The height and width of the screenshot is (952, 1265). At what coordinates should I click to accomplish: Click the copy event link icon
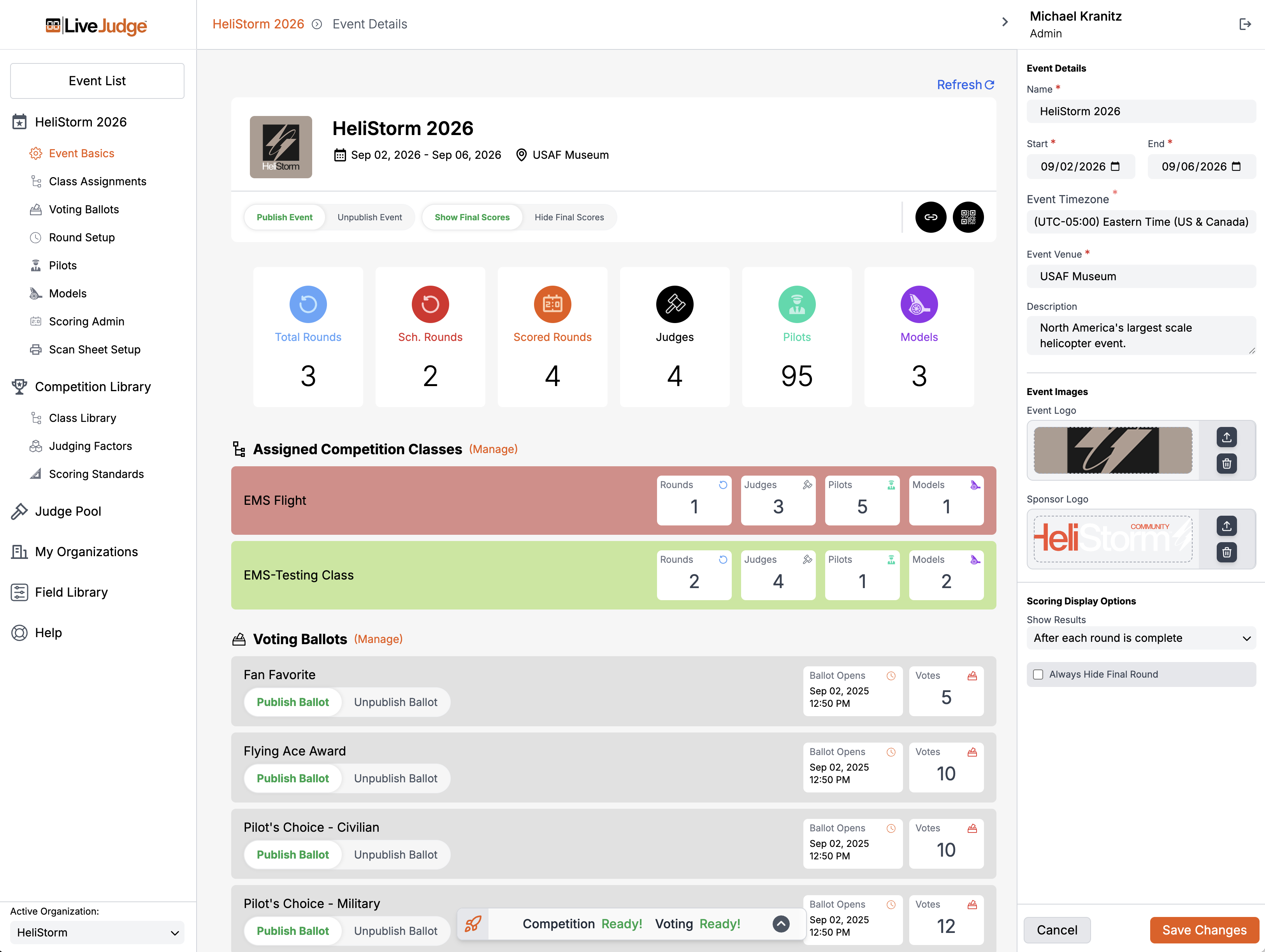point(930,217)
